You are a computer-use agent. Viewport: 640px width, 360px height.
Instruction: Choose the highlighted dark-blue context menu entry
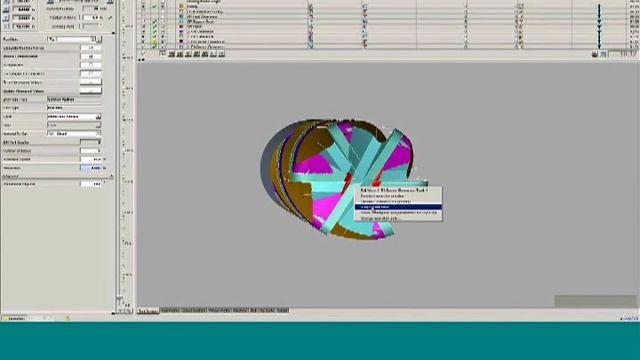click(x=398, y=207)
